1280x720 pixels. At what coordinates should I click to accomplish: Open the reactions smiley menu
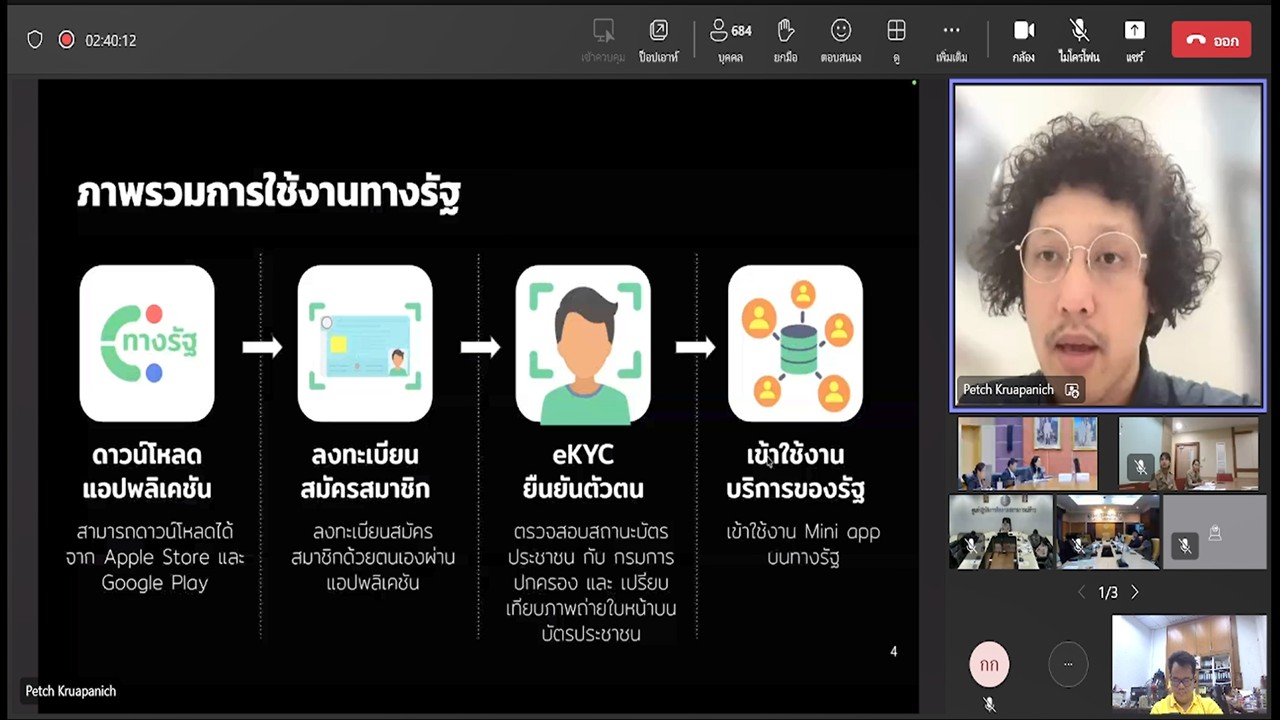(x=841, y=40)
